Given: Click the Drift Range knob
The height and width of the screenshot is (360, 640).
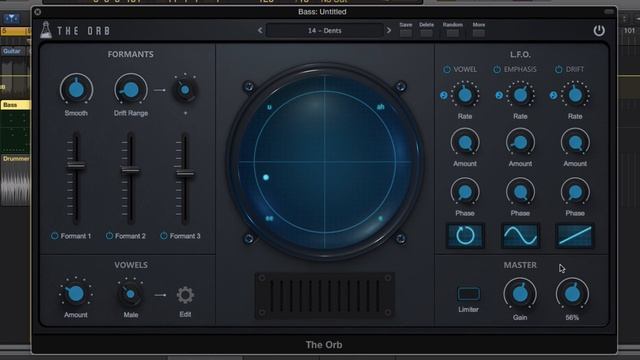Looking at the screenshot, I should [x=131, y=90].
